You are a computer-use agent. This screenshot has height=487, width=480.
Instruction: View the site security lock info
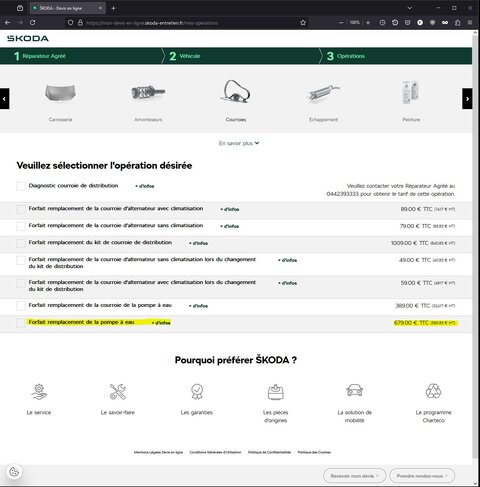click(x=80, y=23)
